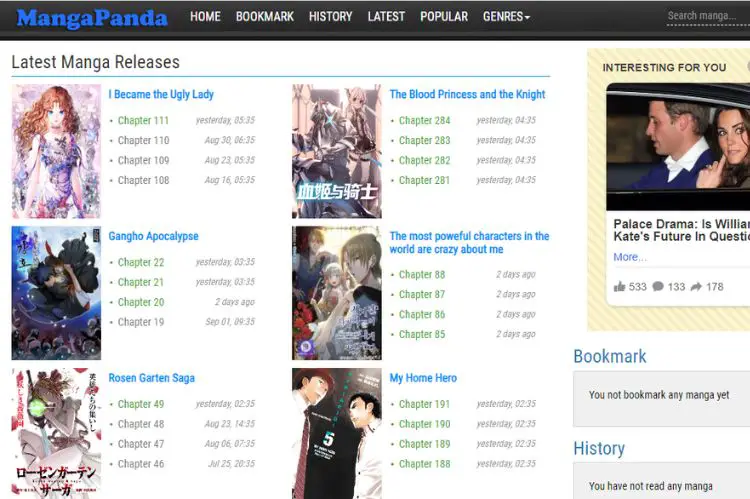Open I Became the Ugly Lady cover
The image size is (750, 499).
click(x=56, y=151)
